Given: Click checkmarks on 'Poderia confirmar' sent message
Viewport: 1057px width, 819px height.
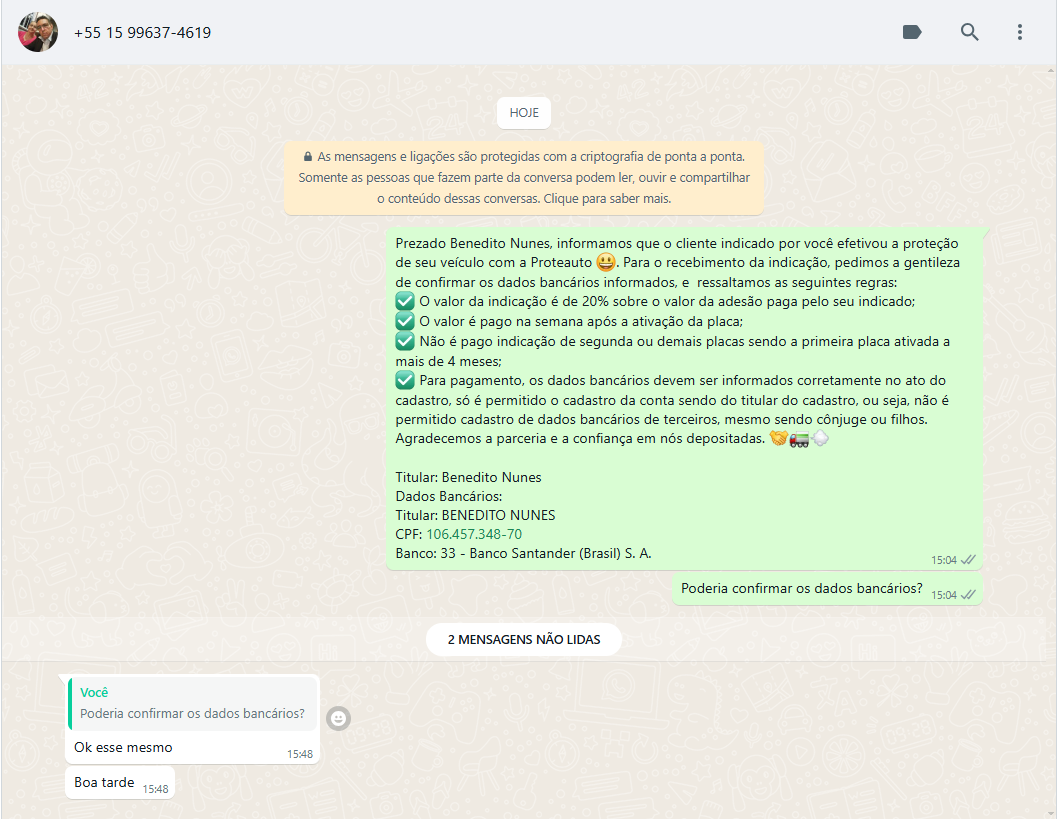Looking at the screenshot, I should (x=968, y=595).
